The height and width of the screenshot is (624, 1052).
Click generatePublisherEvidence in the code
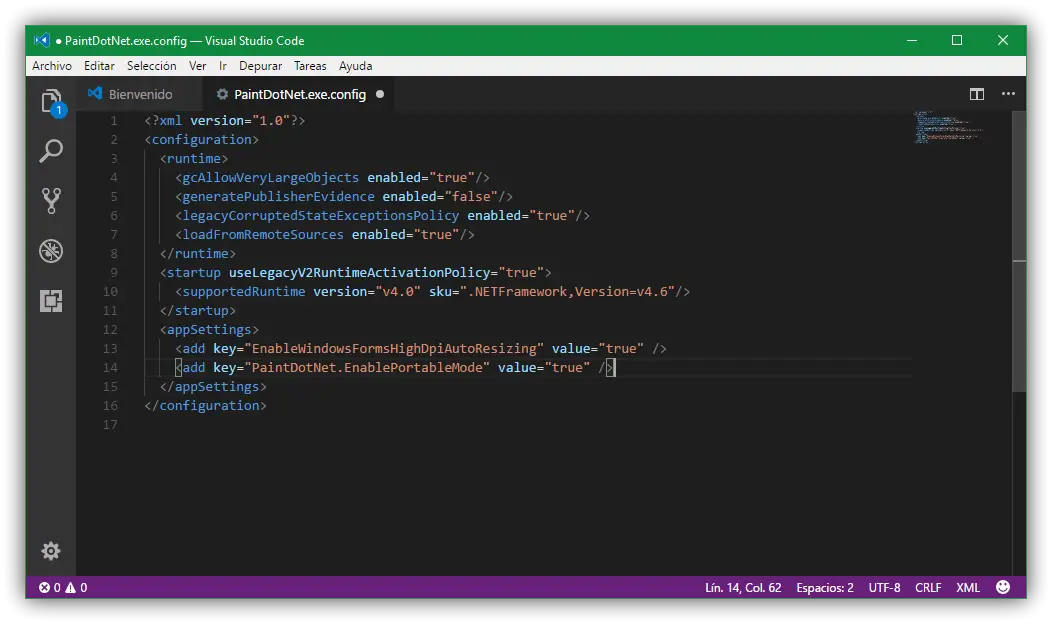(278, 197)
